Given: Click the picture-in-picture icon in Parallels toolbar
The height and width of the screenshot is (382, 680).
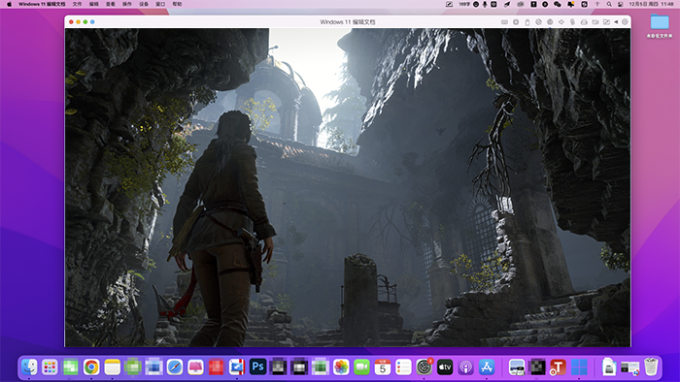Looking at the screenshot, I should tap(607, 22).
